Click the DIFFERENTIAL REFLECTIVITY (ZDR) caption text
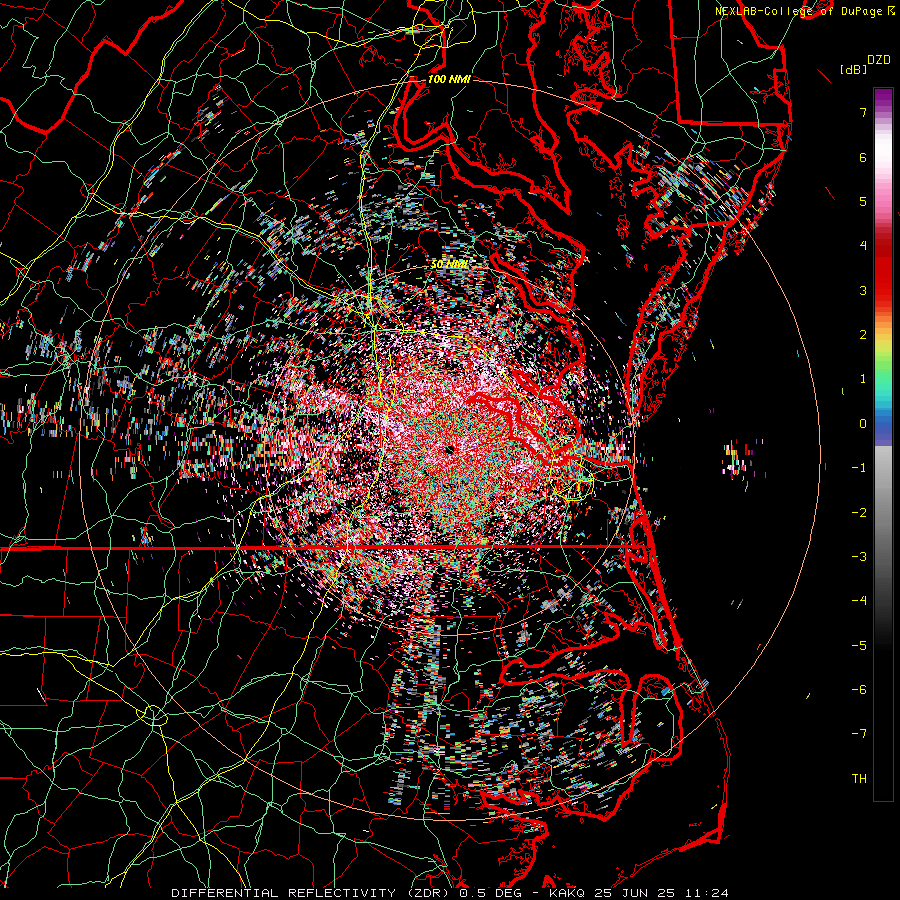This screenshot has height=900, width=900. 312,893
